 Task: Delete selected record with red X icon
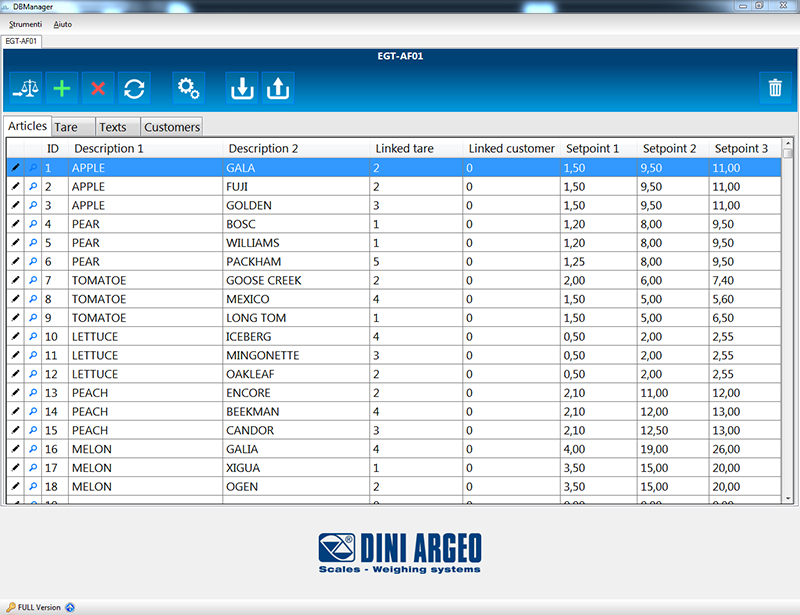tap(98, 88)
